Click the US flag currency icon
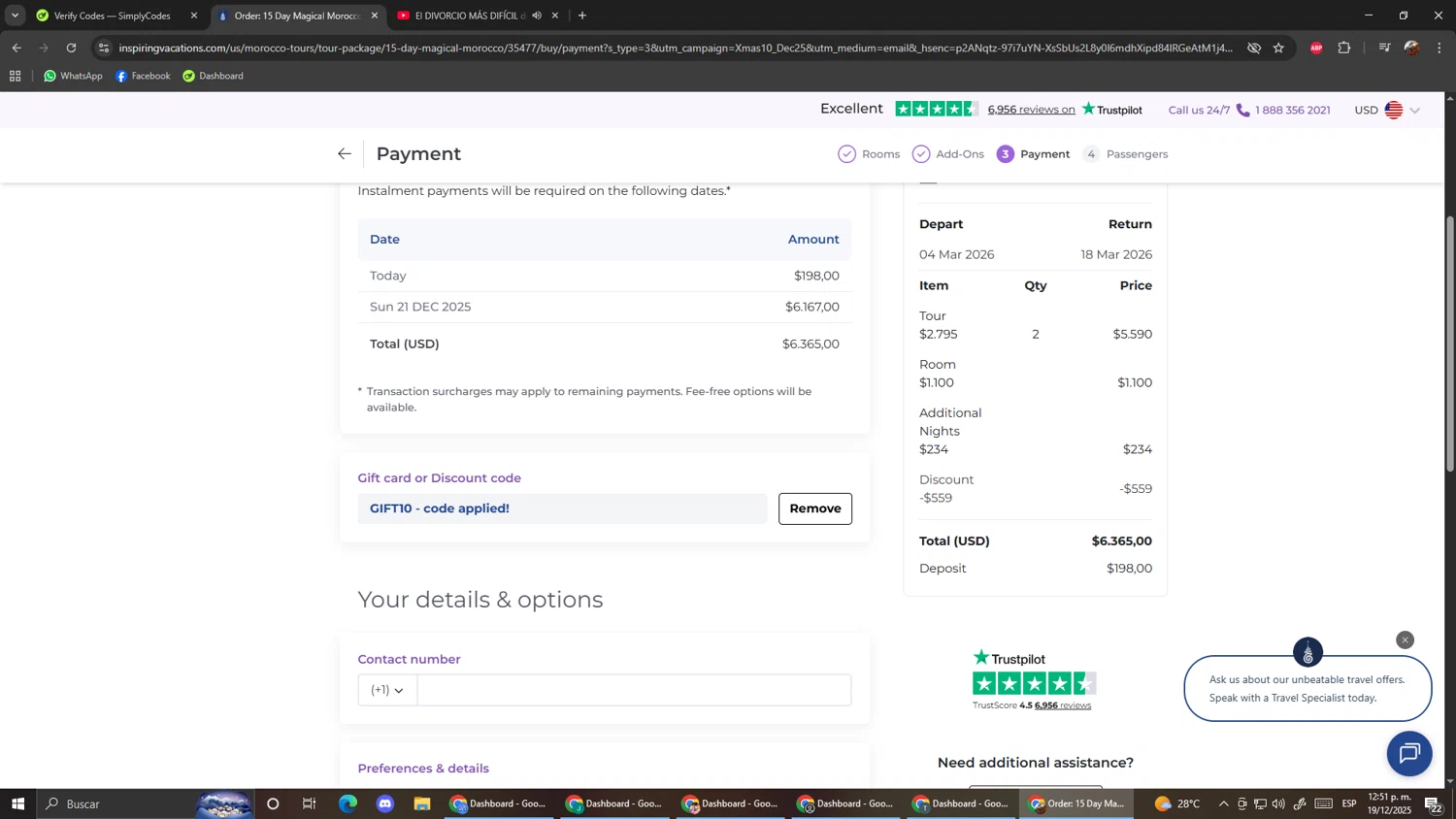 click(1394, 110)
